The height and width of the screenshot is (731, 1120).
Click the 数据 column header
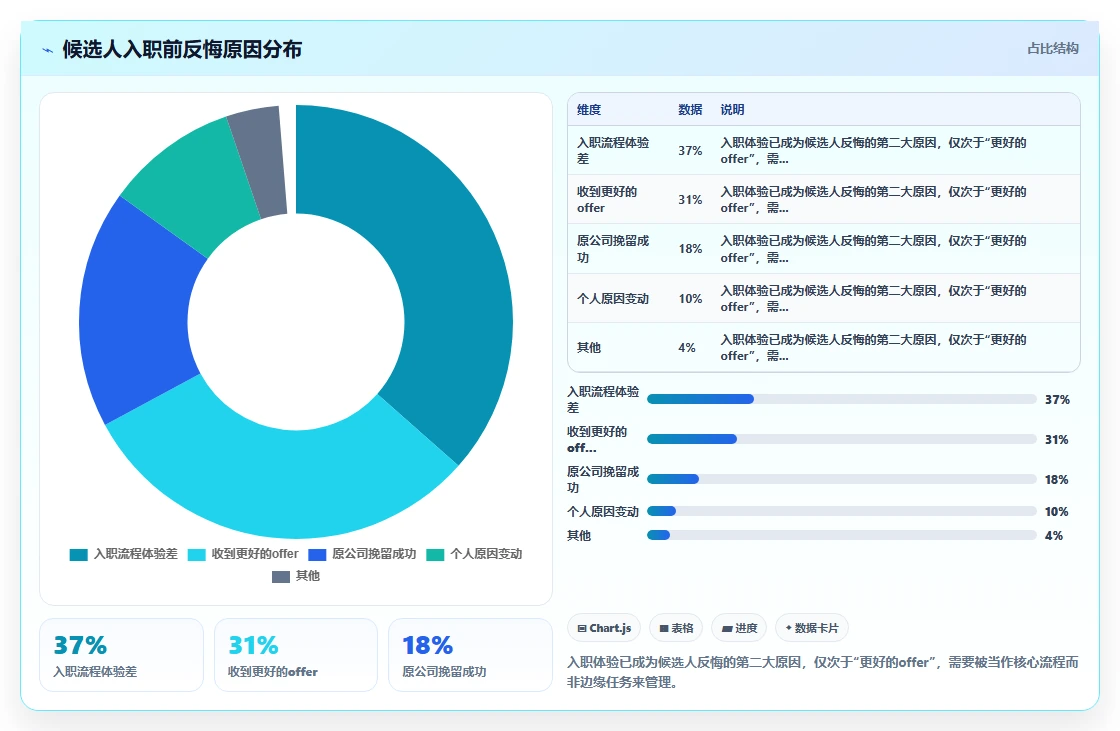tap(690, 110)
